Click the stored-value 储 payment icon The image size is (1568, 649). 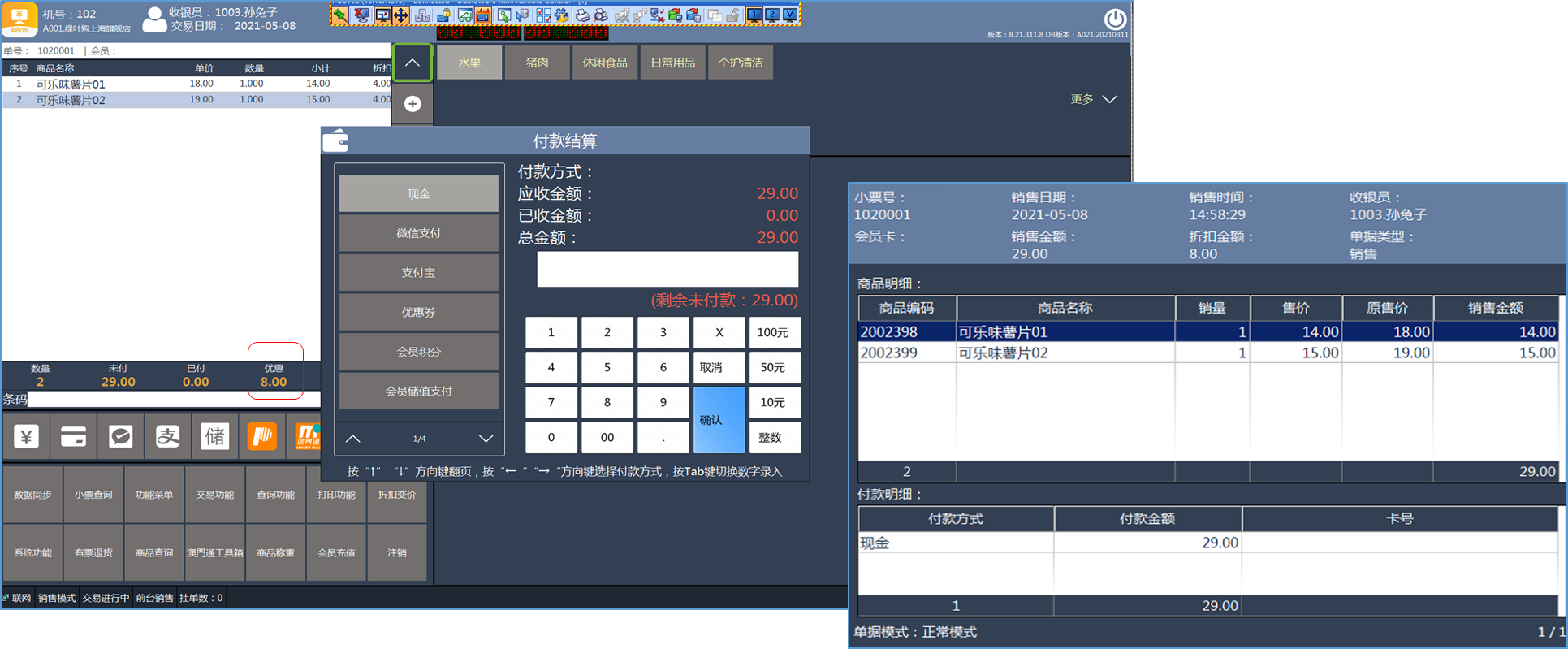pos(214,437)
